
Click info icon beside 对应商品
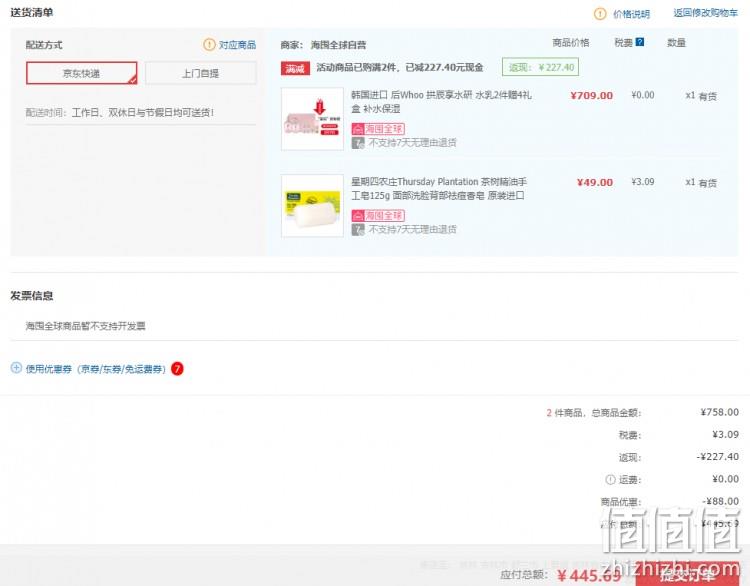pyautogui.click(x=209, y=44)
